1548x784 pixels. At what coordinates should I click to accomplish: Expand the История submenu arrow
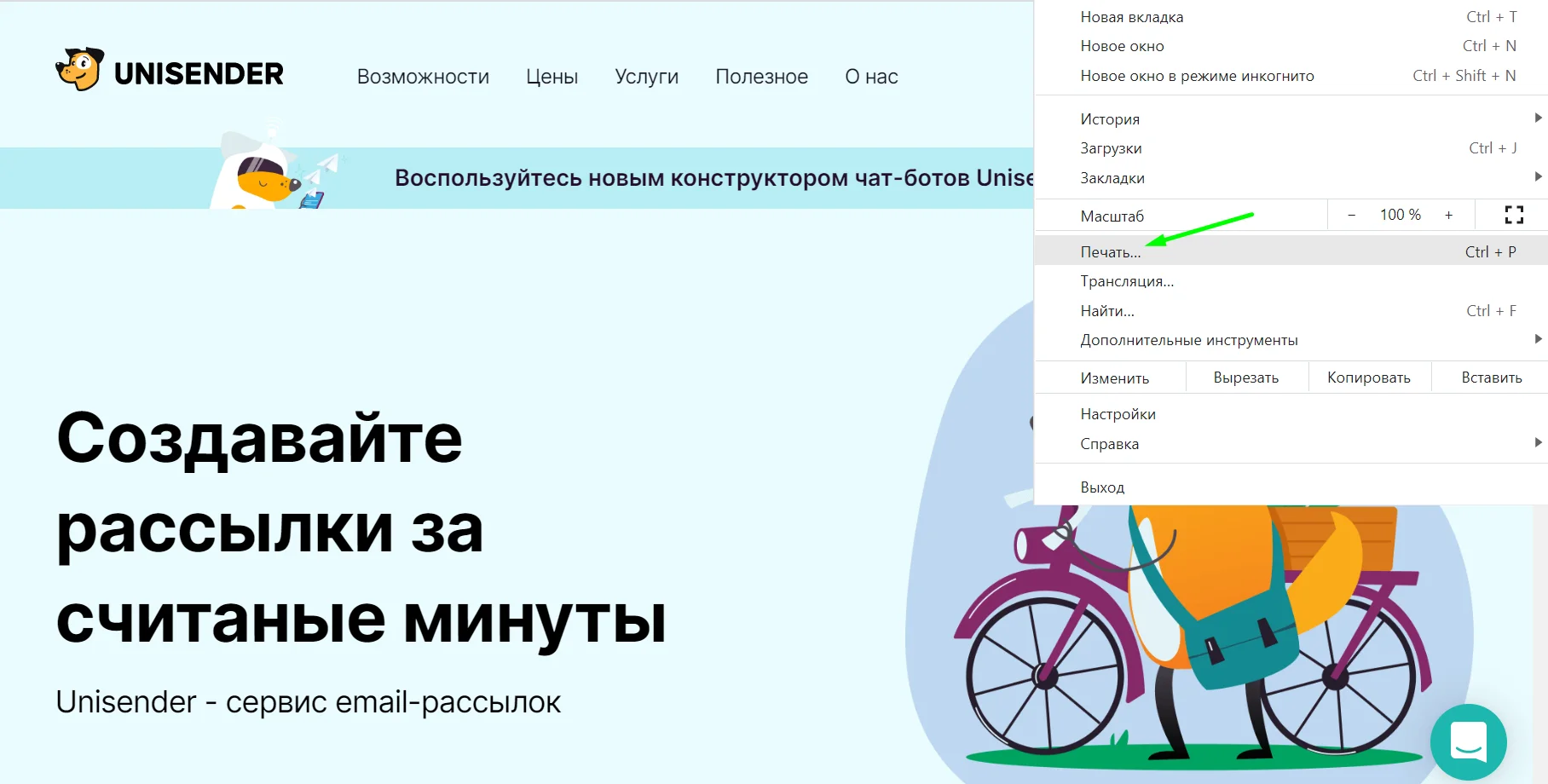coord(1538,118)
